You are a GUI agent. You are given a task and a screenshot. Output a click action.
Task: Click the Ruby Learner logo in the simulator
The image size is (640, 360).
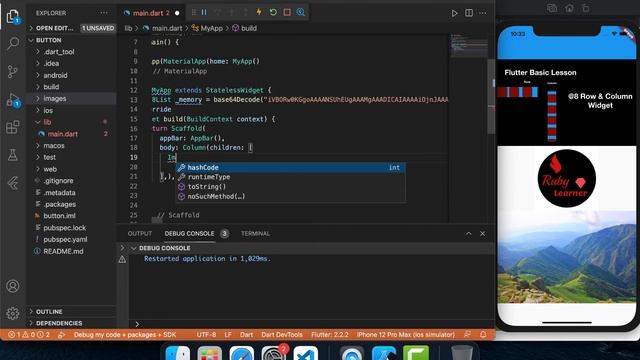point(567,178)
